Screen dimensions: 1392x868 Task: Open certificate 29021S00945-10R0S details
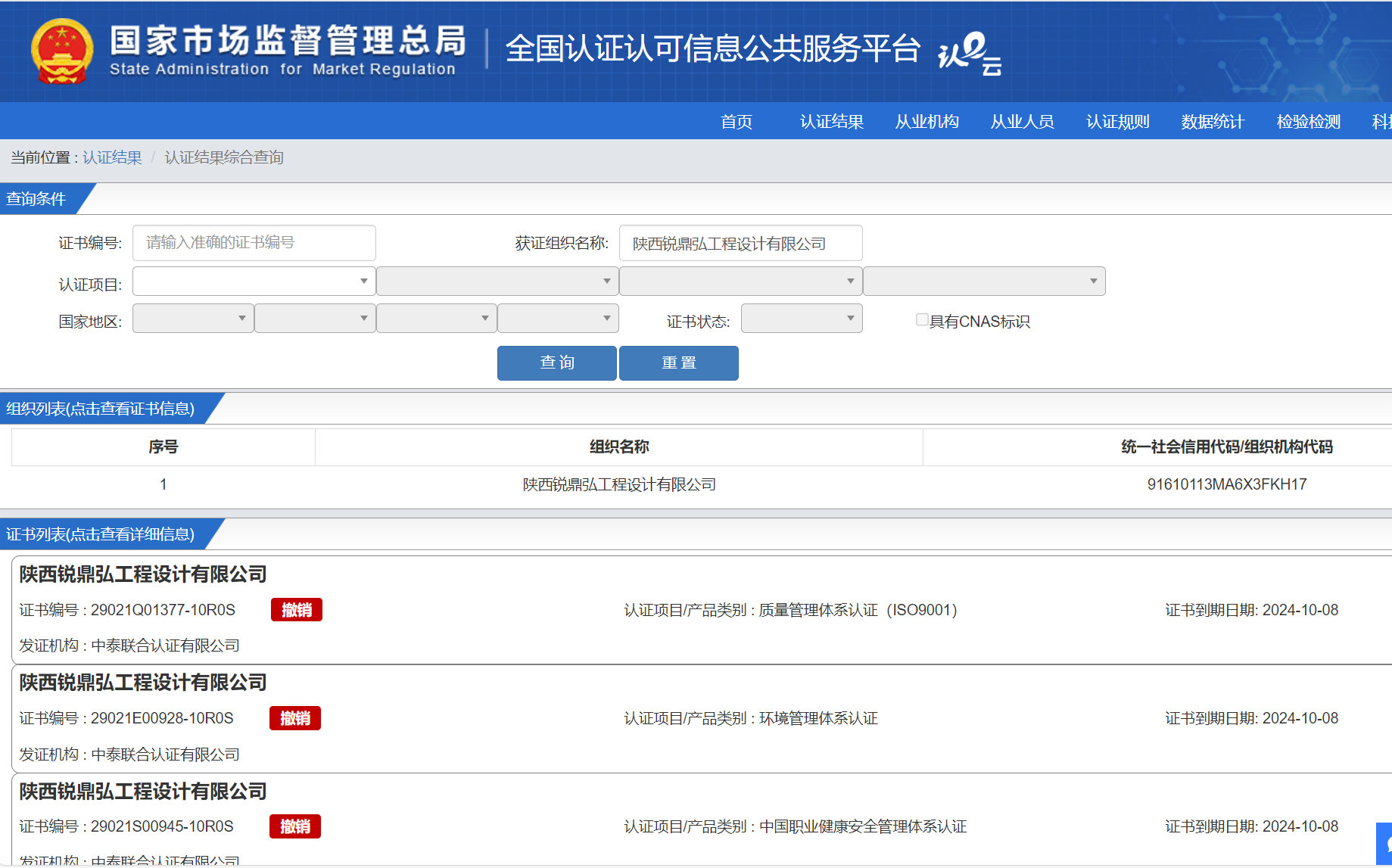click(x=162, y=826)
